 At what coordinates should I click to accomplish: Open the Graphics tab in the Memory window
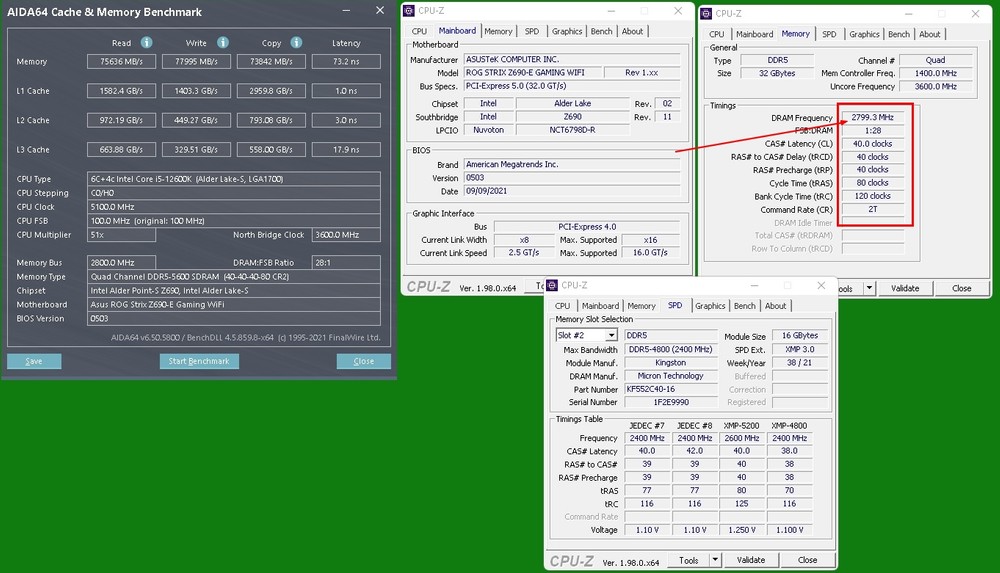[864, 34]
